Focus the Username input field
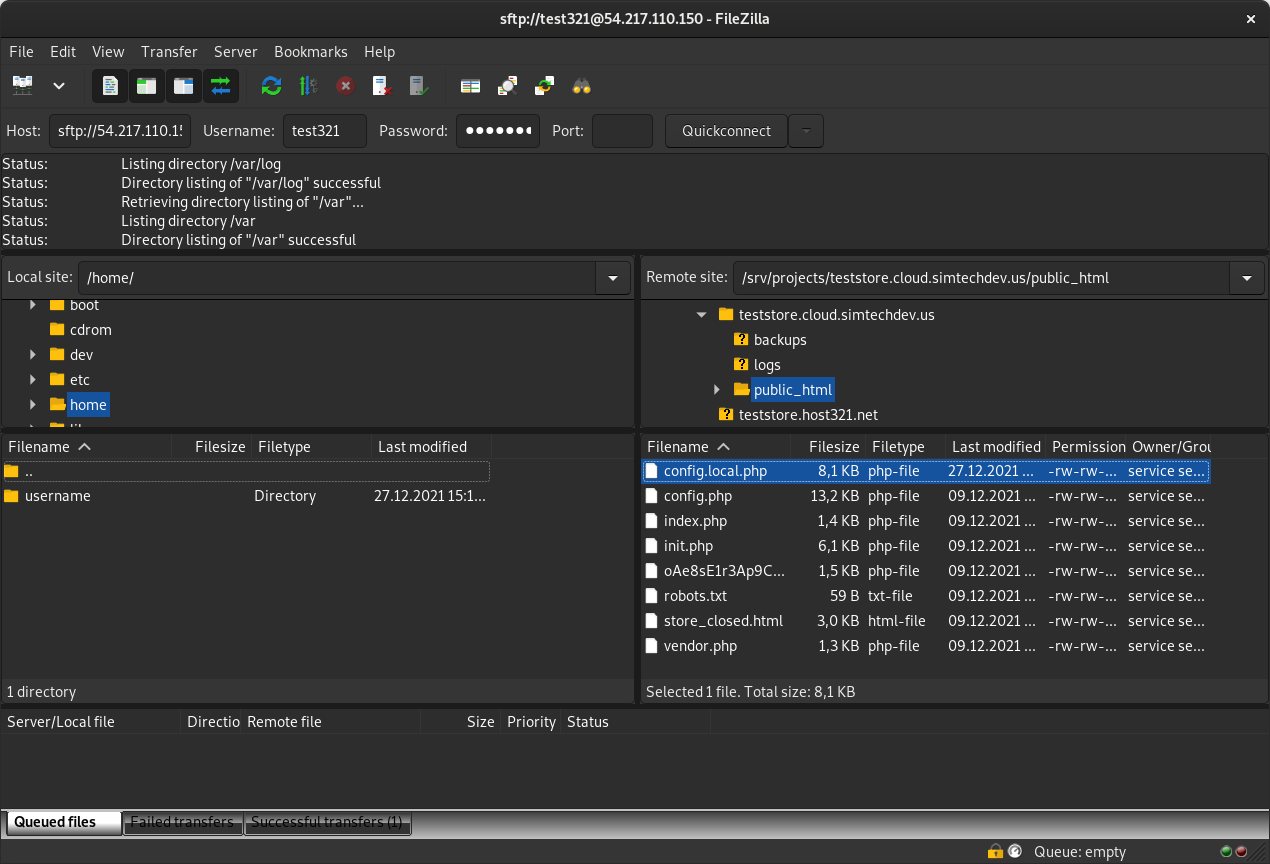The image size is (1270, 864). click(325, 131)
